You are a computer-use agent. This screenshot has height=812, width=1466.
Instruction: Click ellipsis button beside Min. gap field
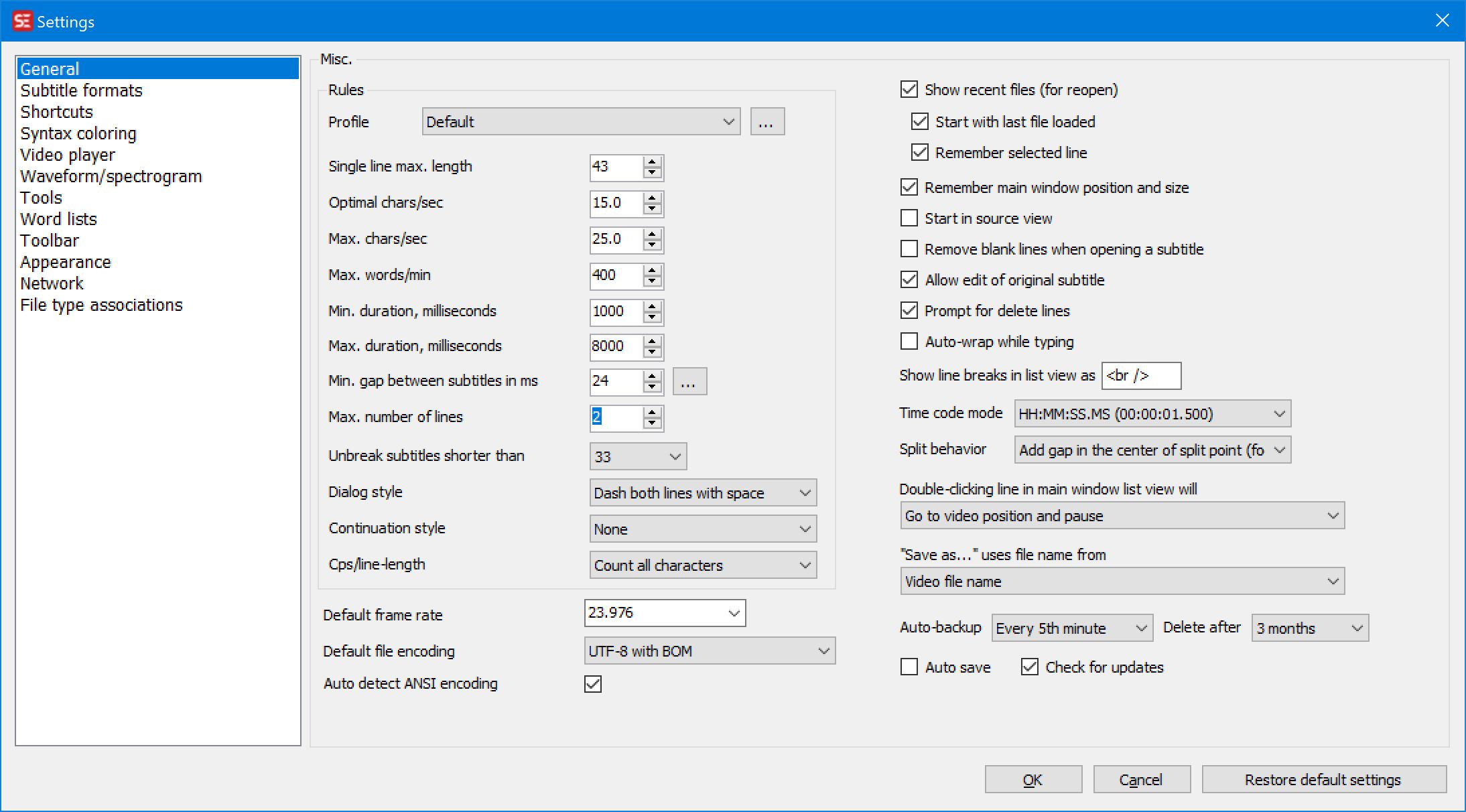point(689,381)
